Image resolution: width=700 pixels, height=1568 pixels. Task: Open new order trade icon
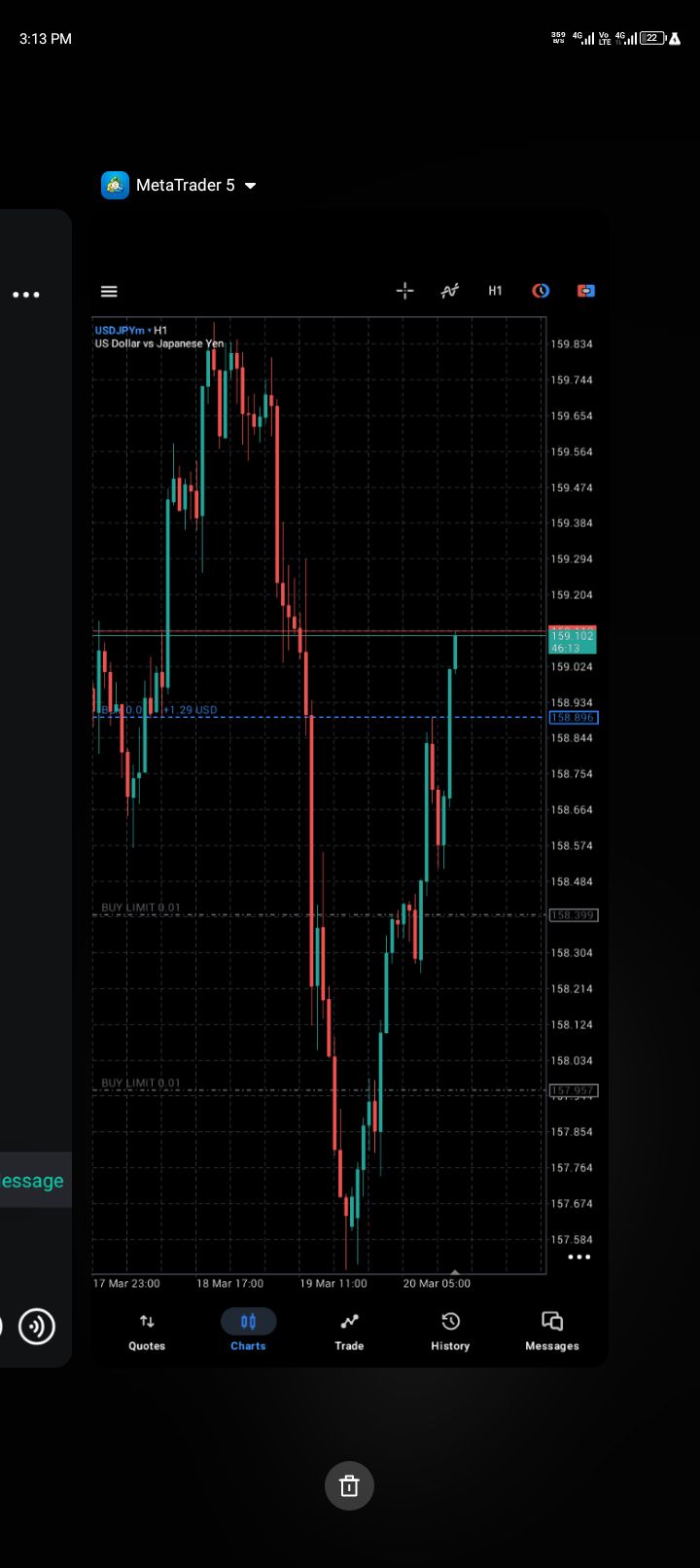point(585,291)
